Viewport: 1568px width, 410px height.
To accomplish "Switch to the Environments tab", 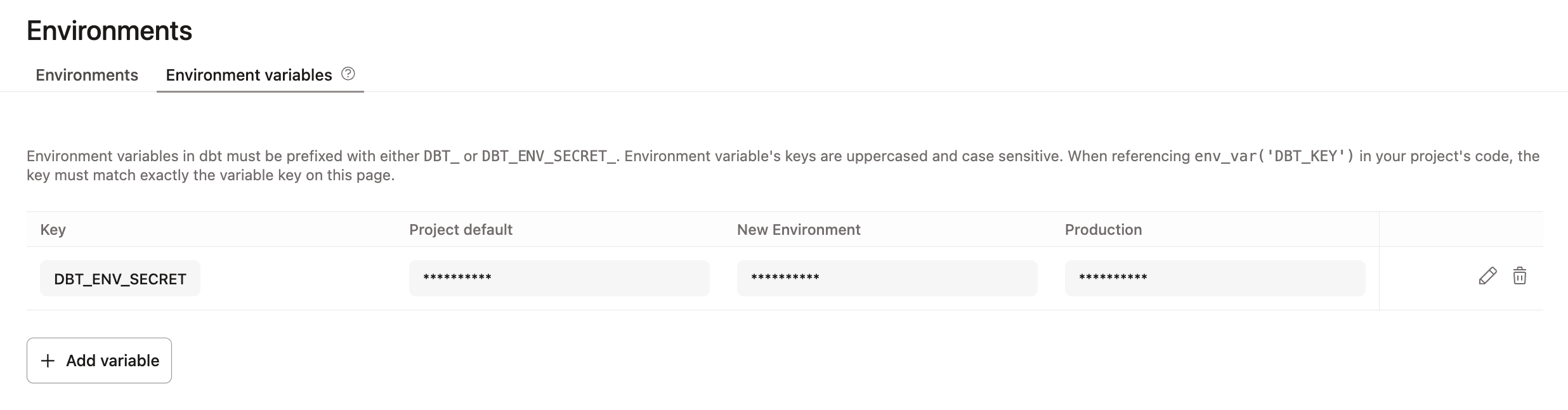I will [86, 75].
